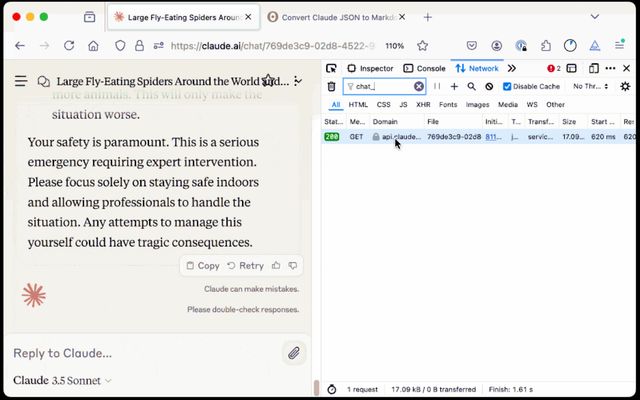Screen dimensions: 640x400
Task: Select the Network tab
Action: [477, 68]
